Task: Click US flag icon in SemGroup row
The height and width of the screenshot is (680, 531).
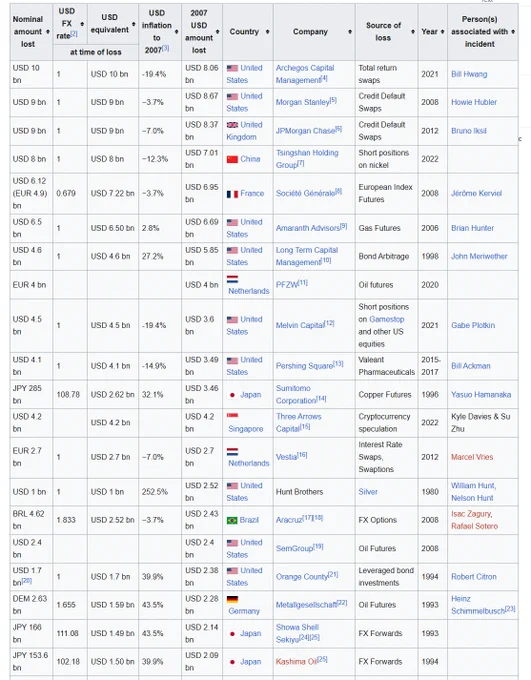Action: (232, 543)
